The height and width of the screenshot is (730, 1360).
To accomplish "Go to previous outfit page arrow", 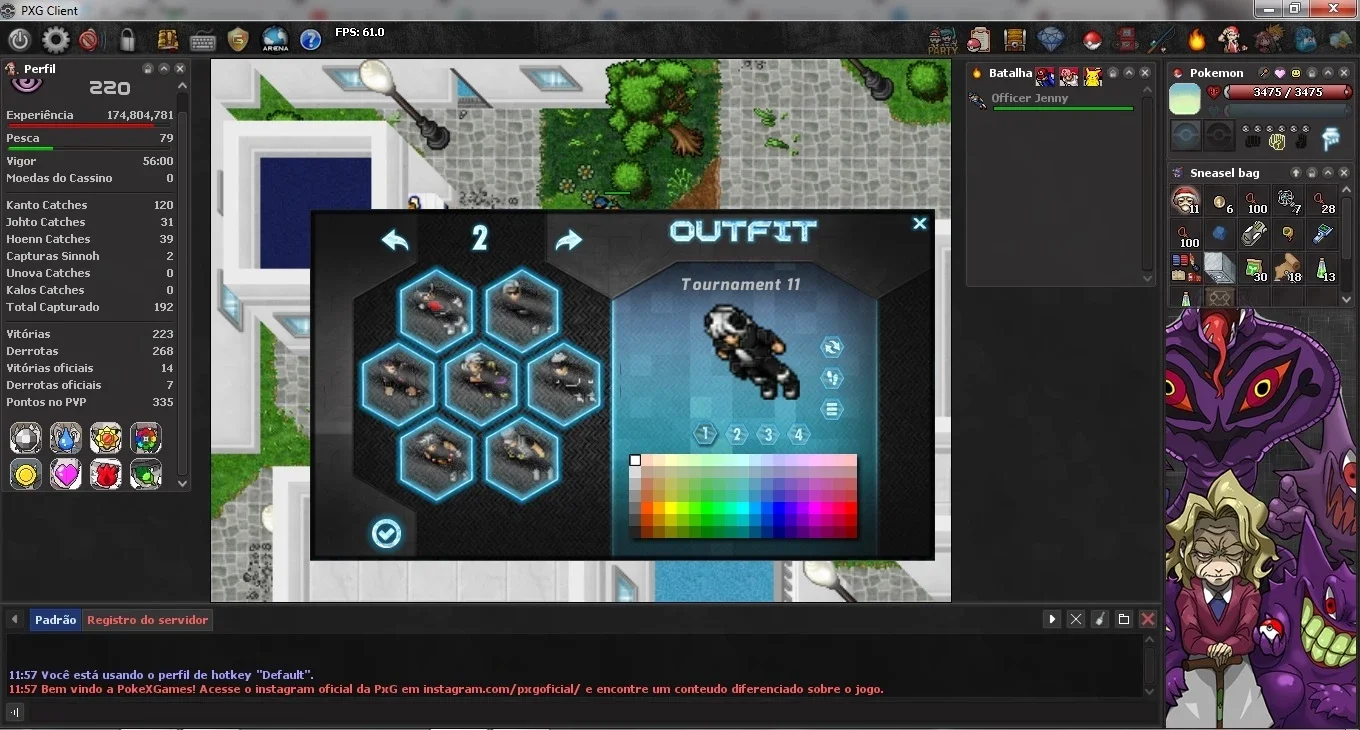I will click(x=395, y=240).
